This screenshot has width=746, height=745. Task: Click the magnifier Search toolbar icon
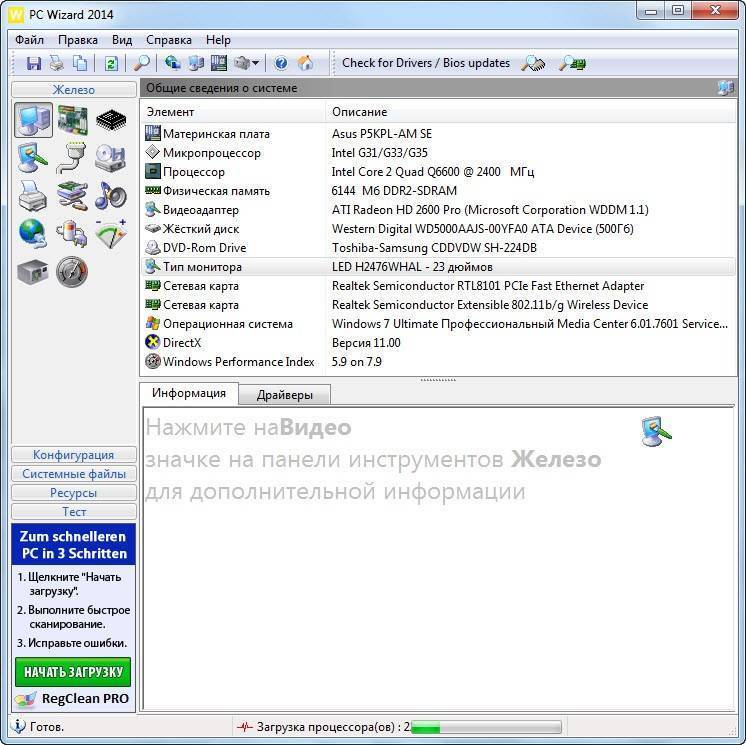point(141,63)
